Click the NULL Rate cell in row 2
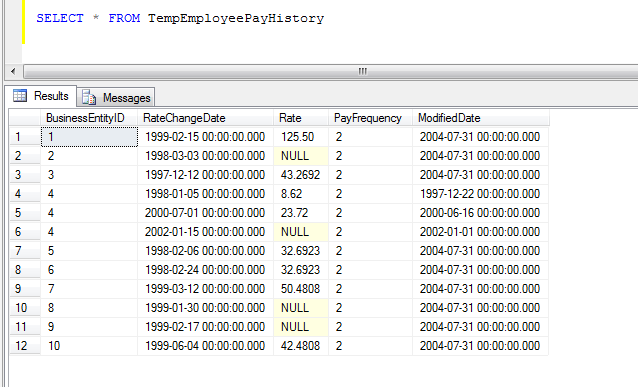 pyautogui.click(x=301, y=156)
